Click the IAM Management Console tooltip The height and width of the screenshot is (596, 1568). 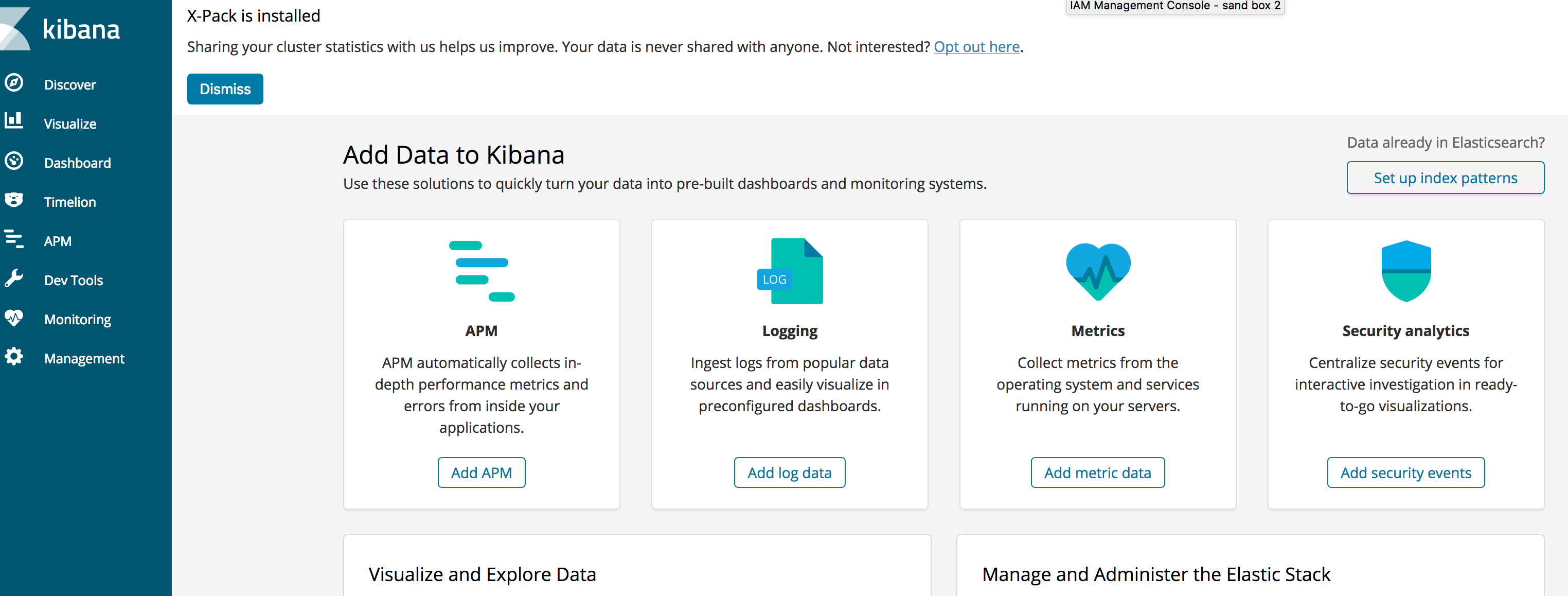click(1175, 6)
